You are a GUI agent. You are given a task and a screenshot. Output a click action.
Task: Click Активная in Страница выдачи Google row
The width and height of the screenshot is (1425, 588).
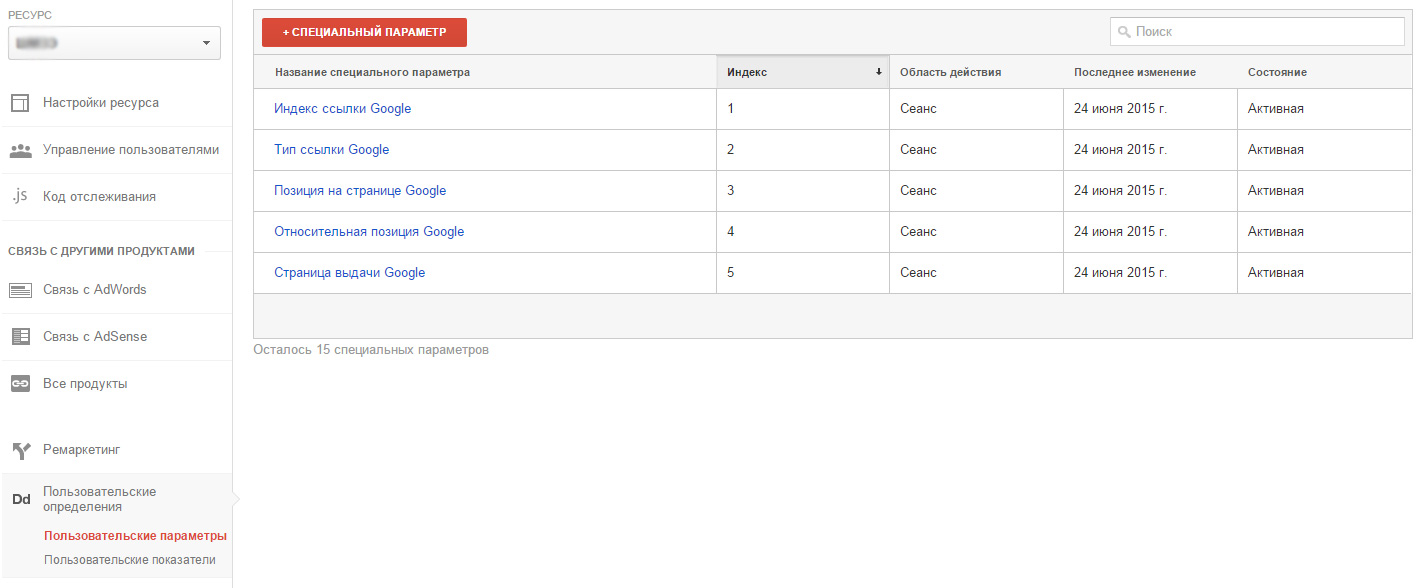click(x=1276, y=273)
